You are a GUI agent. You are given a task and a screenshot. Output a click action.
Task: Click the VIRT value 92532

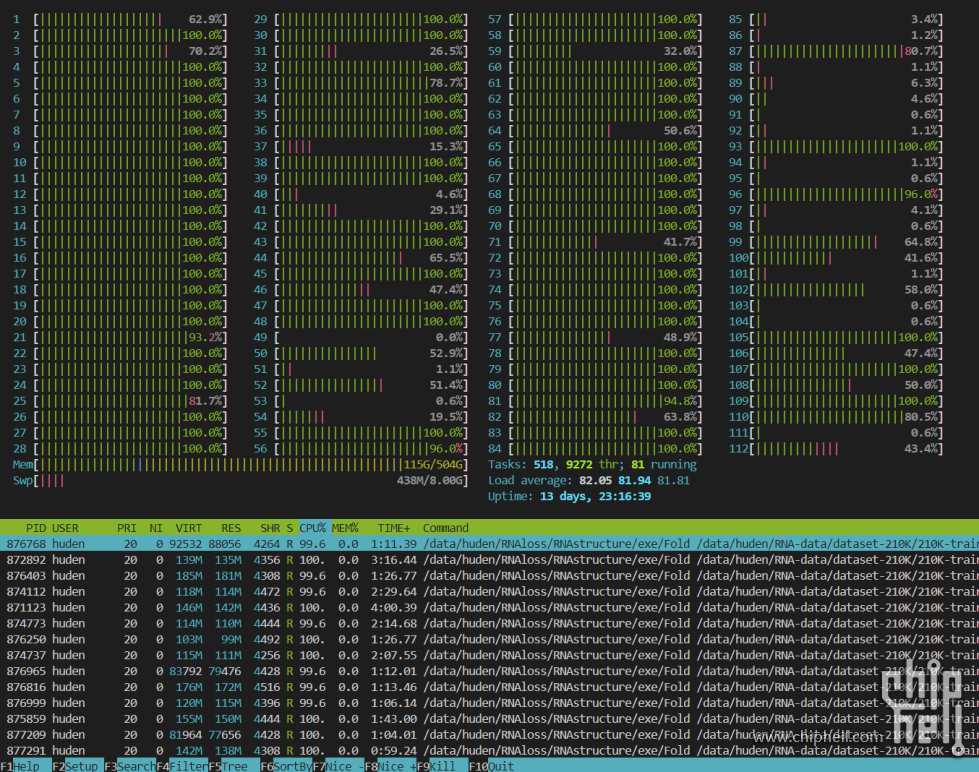tap(185, 544)
